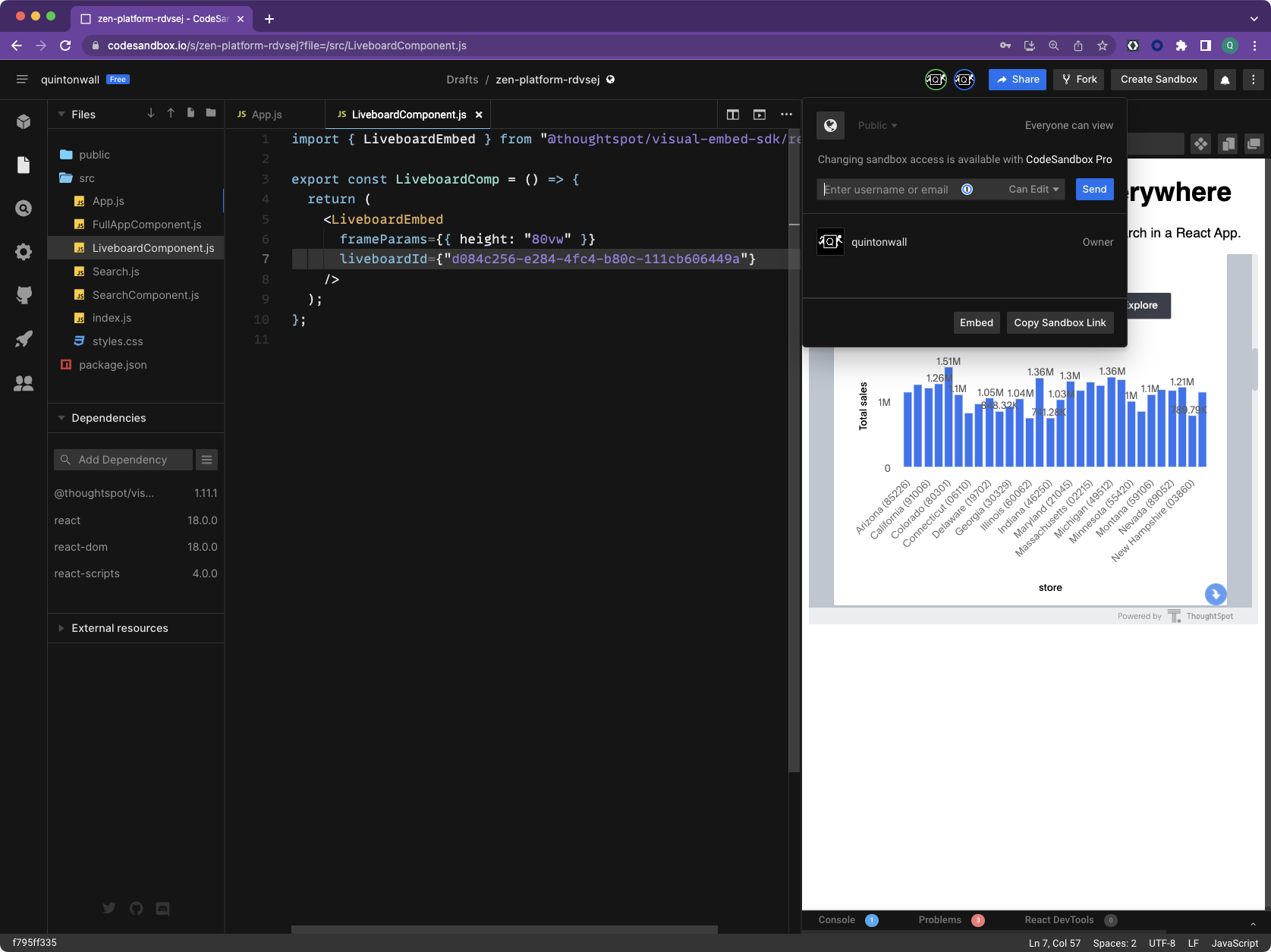Click Copy Sandbox Link button
This screenshot has width=1271, height=952.
click(1060, 322)
